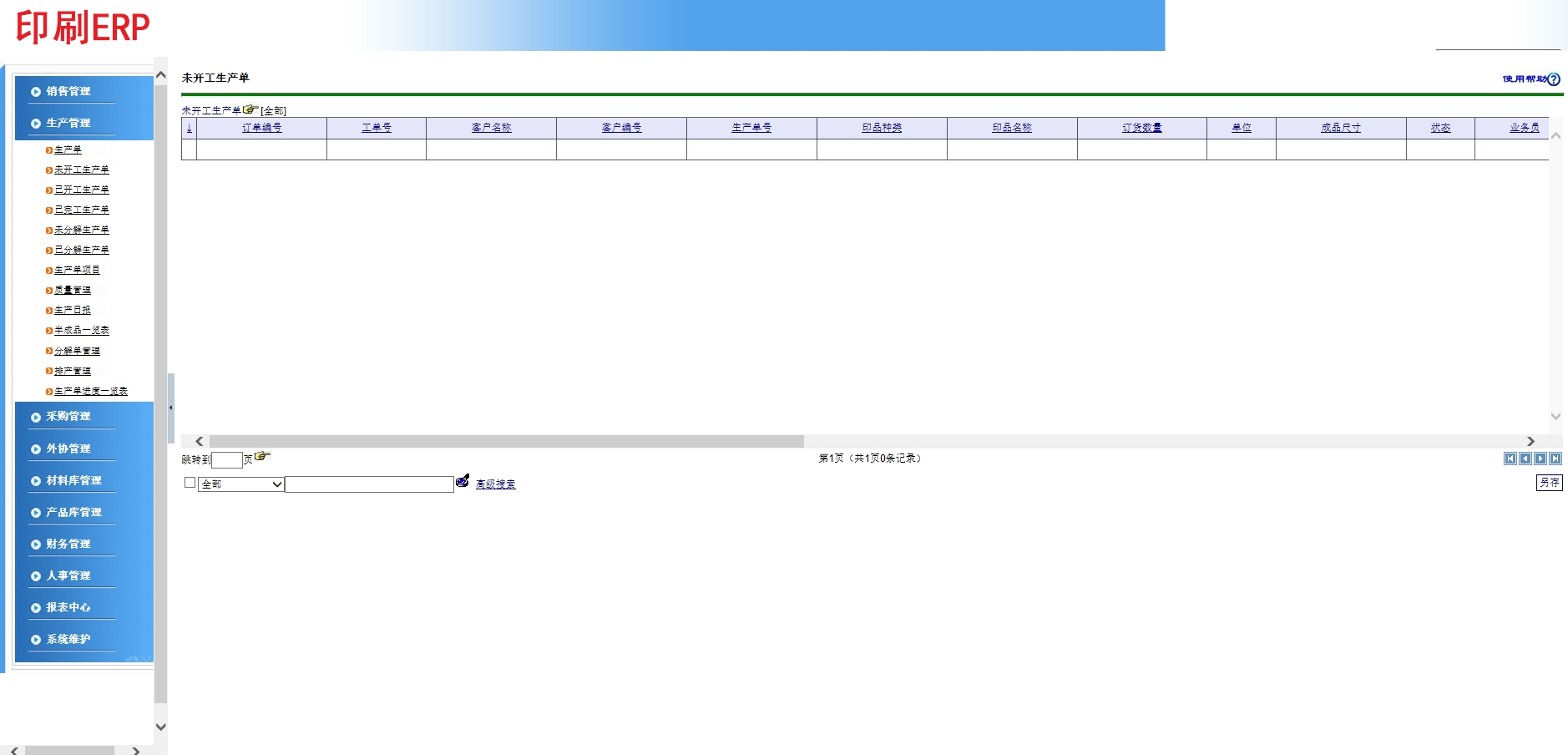This screenshot has width=1568, height=755.
Task: Collapse the sidebar with the splitter arrow
Action: point(171,408)
